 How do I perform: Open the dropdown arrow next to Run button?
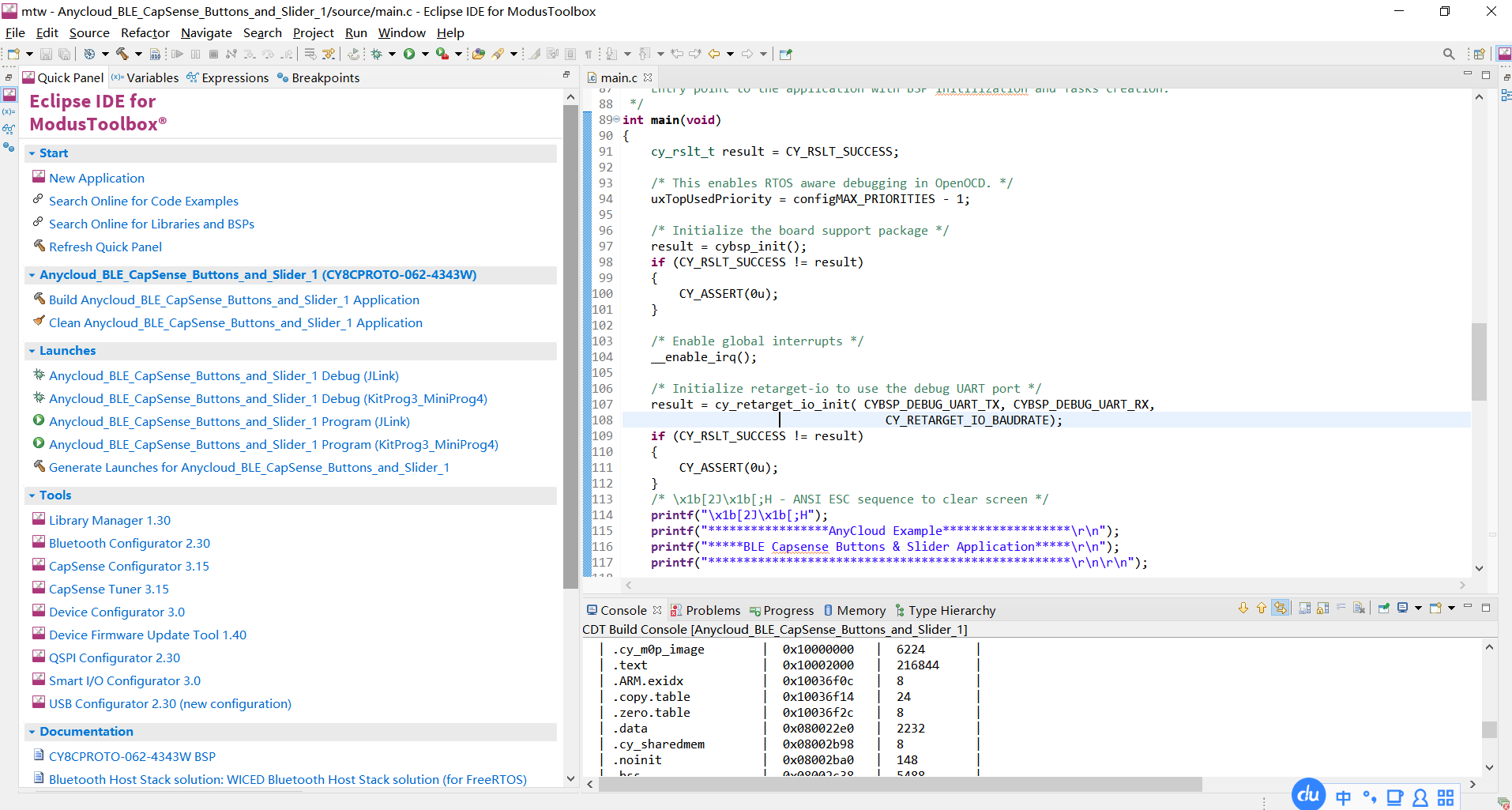click(x=425, y=54)
